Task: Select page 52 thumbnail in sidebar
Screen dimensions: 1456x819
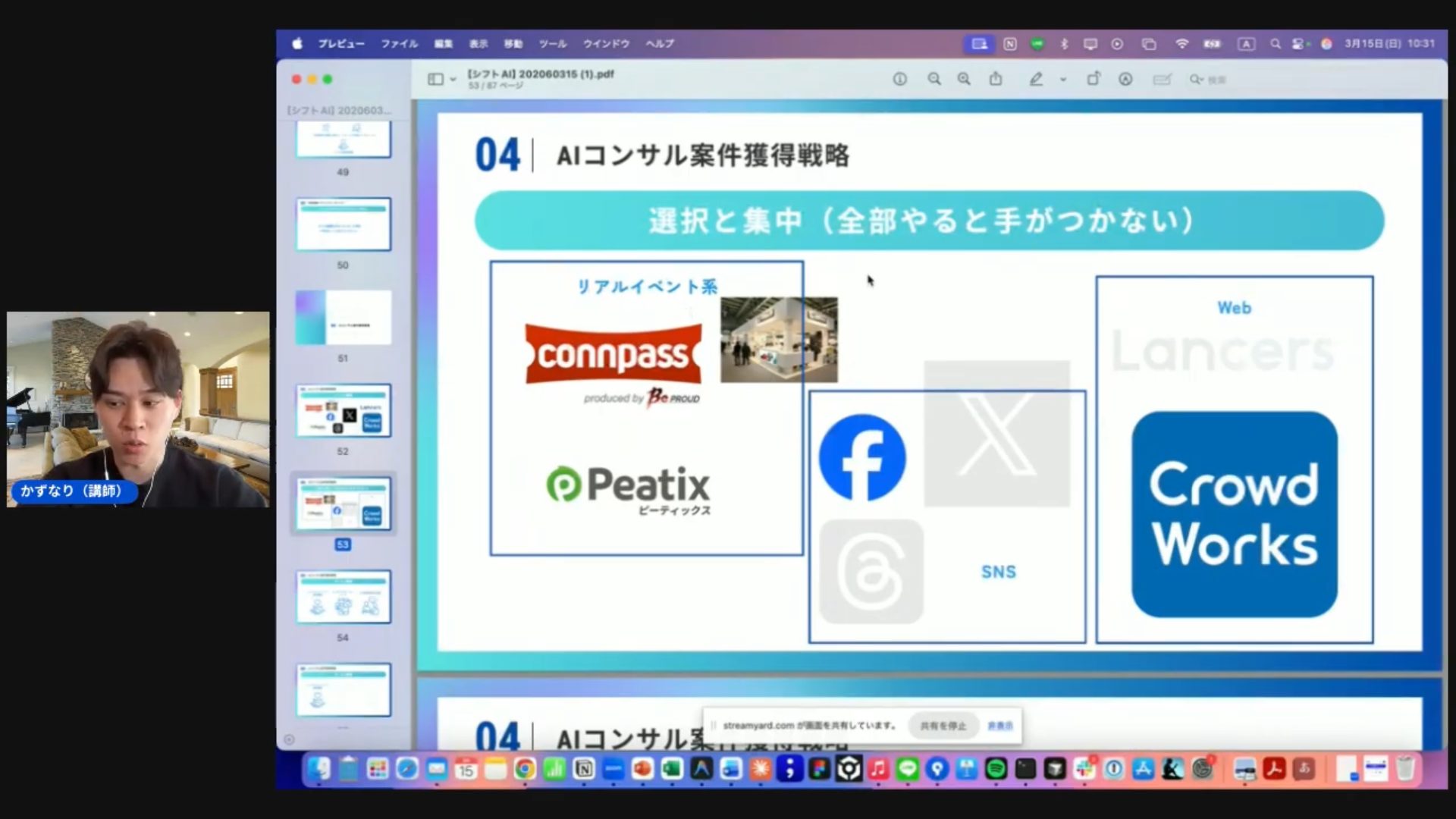Action: [343, 410]
